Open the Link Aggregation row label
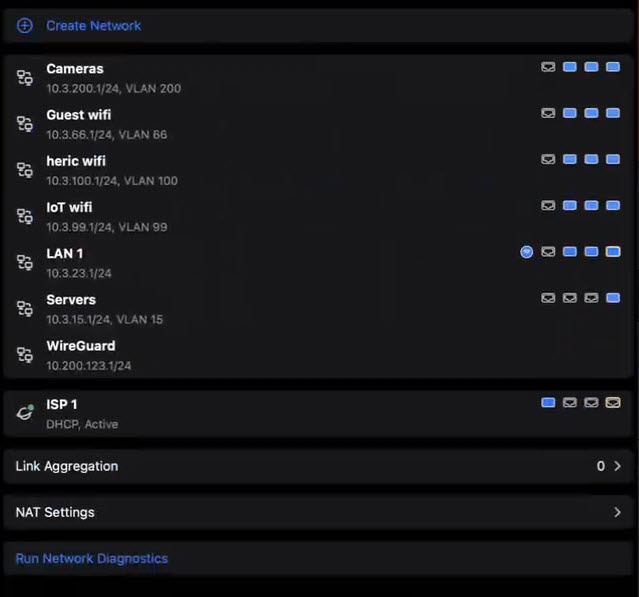This screenshot has width=639, height=597. (66, 466)
